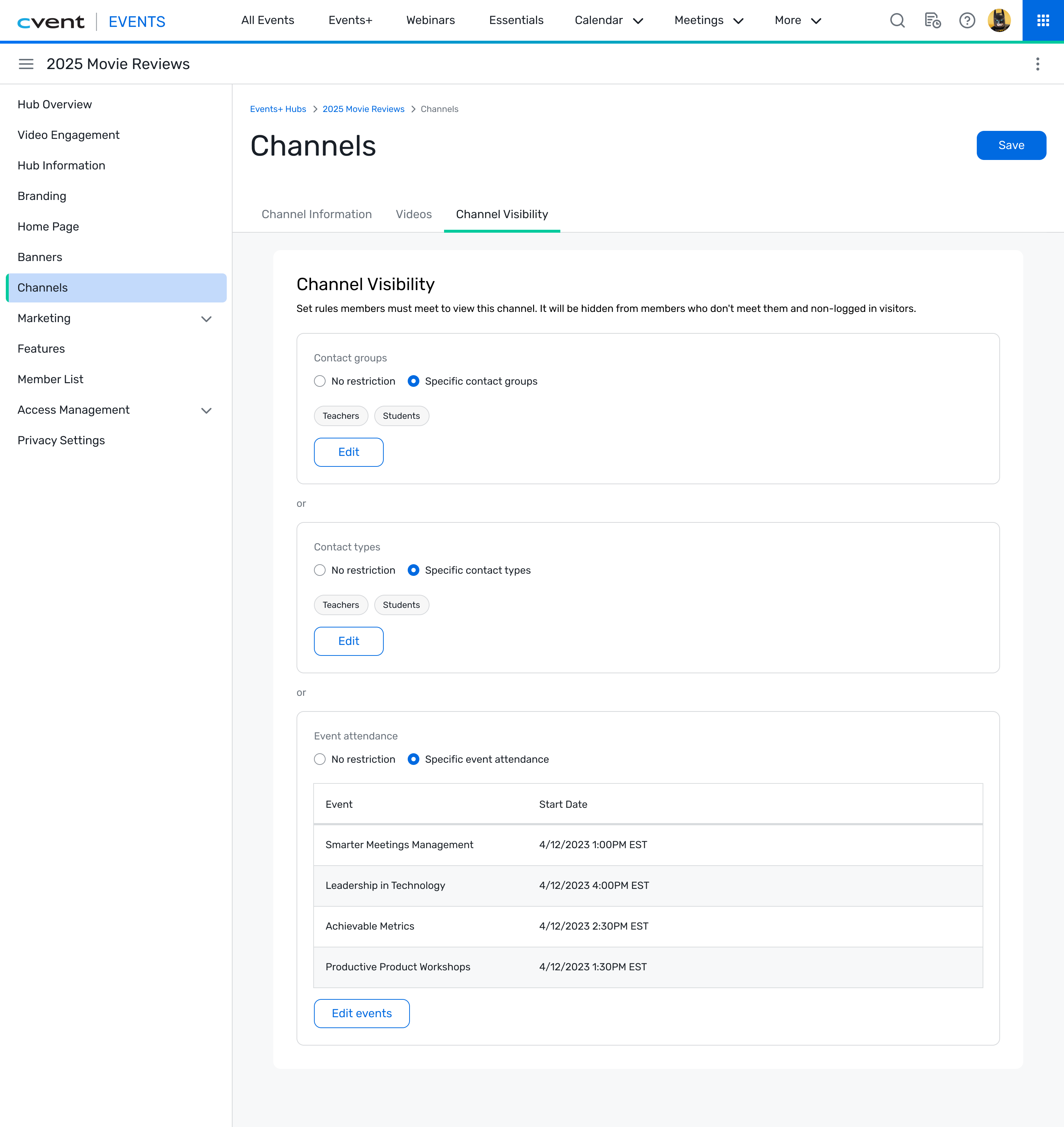Open the Events+ Hubs breadcrumb link
Screen dimensions: 1064x1127
278,109
